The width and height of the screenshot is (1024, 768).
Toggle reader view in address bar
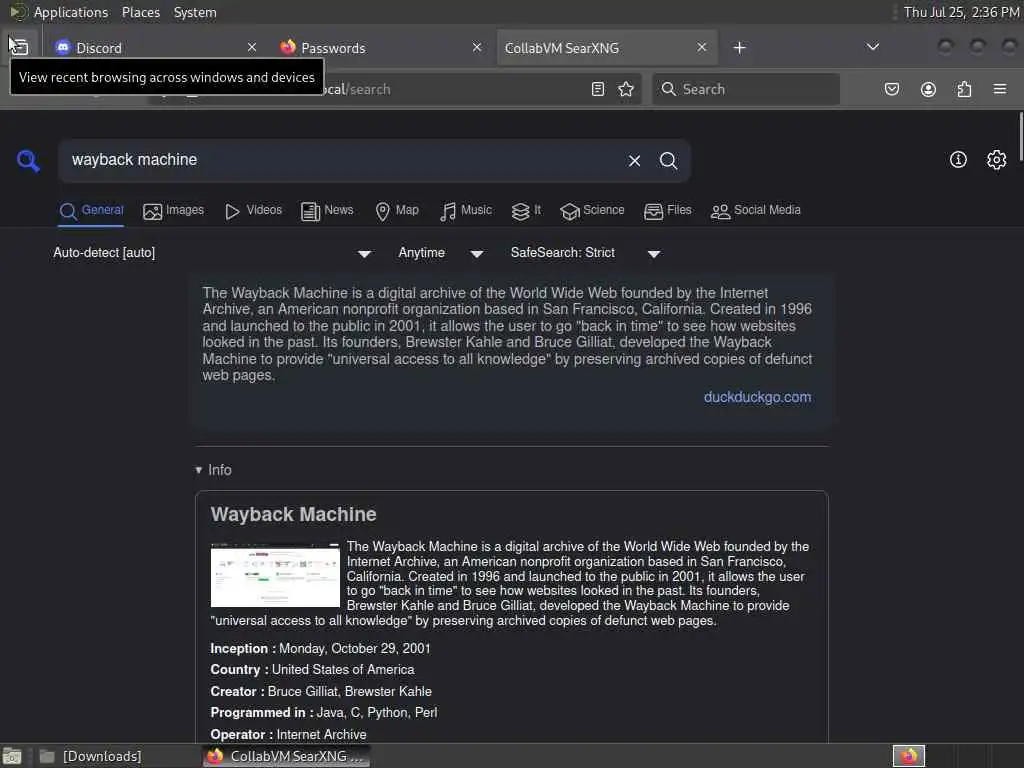coord(598,89)
